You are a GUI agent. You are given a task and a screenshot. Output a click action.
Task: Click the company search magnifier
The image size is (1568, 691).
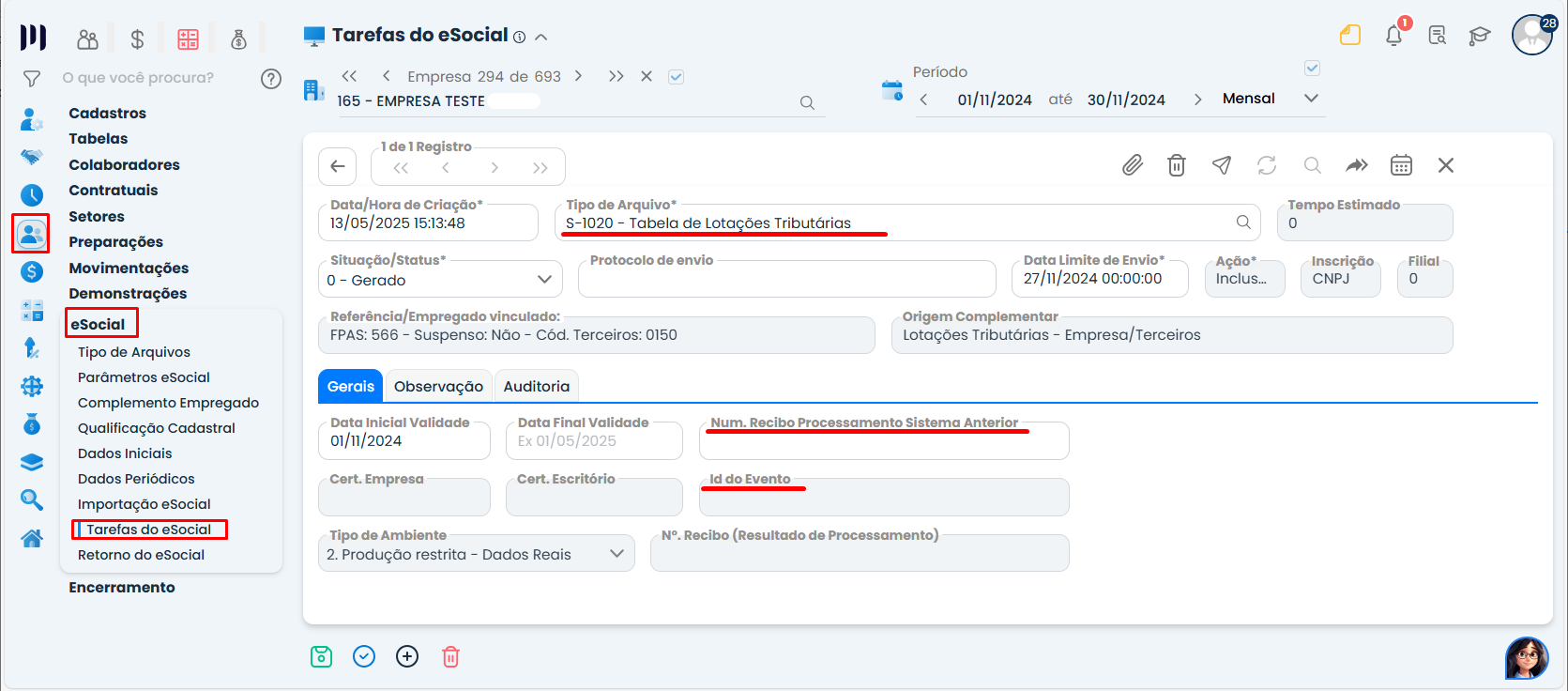click(x=807, y=102)
